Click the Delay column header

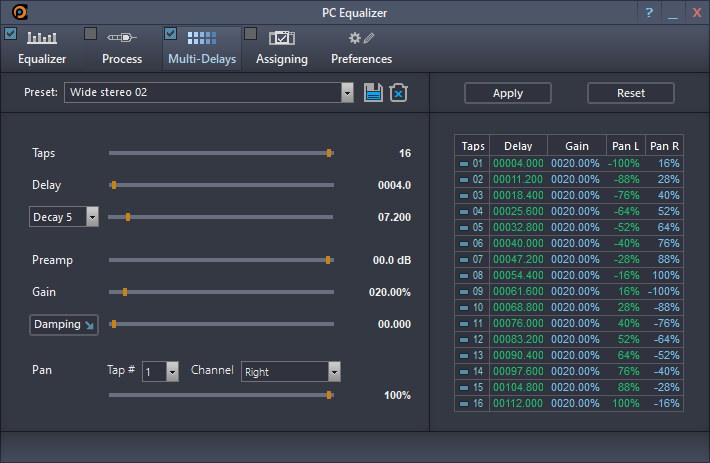pos(518,146)
